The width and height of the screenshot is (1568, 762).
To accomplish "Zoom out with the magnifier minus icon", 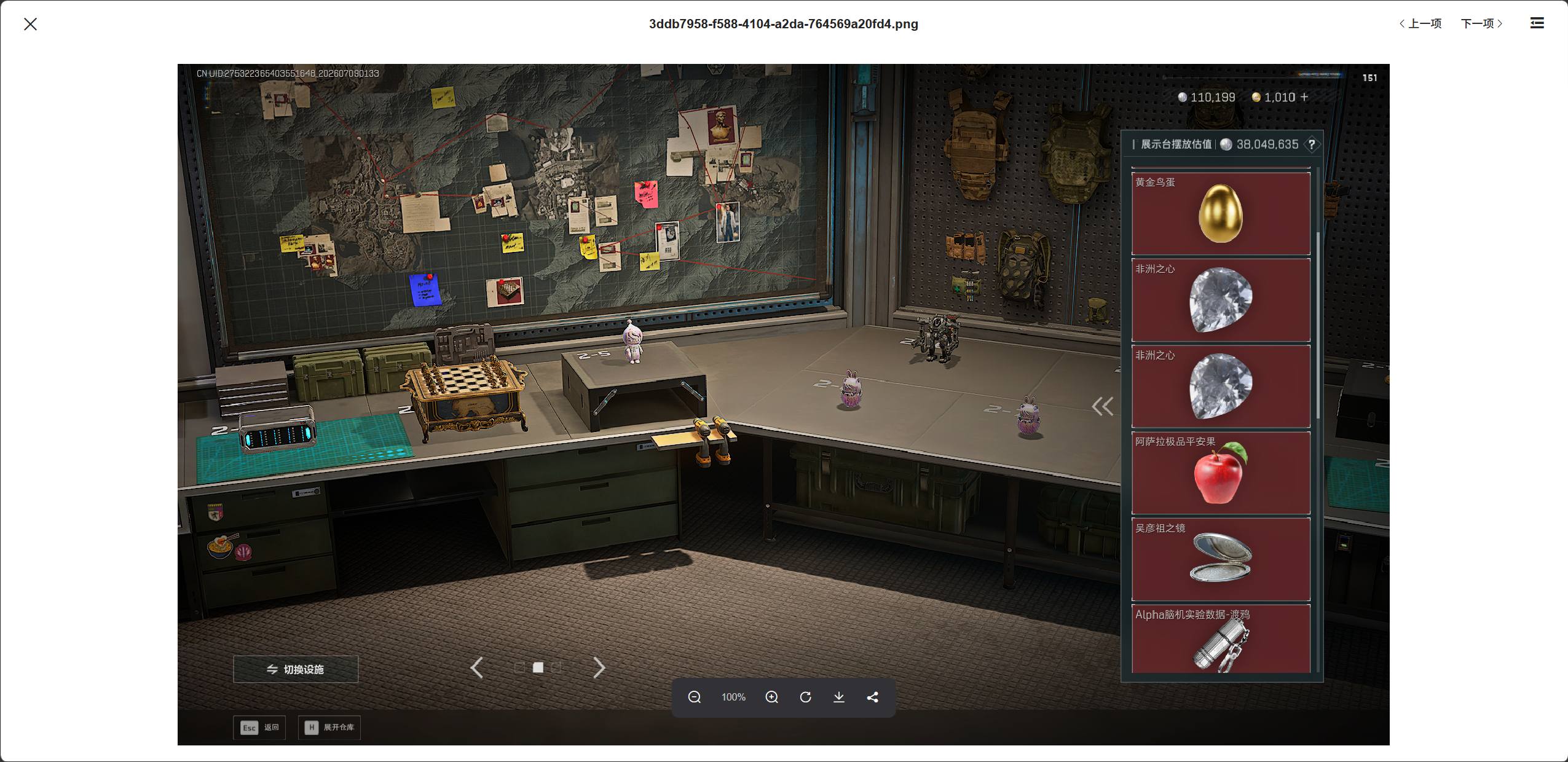I will pyautogui.click(x=695, y=697).
